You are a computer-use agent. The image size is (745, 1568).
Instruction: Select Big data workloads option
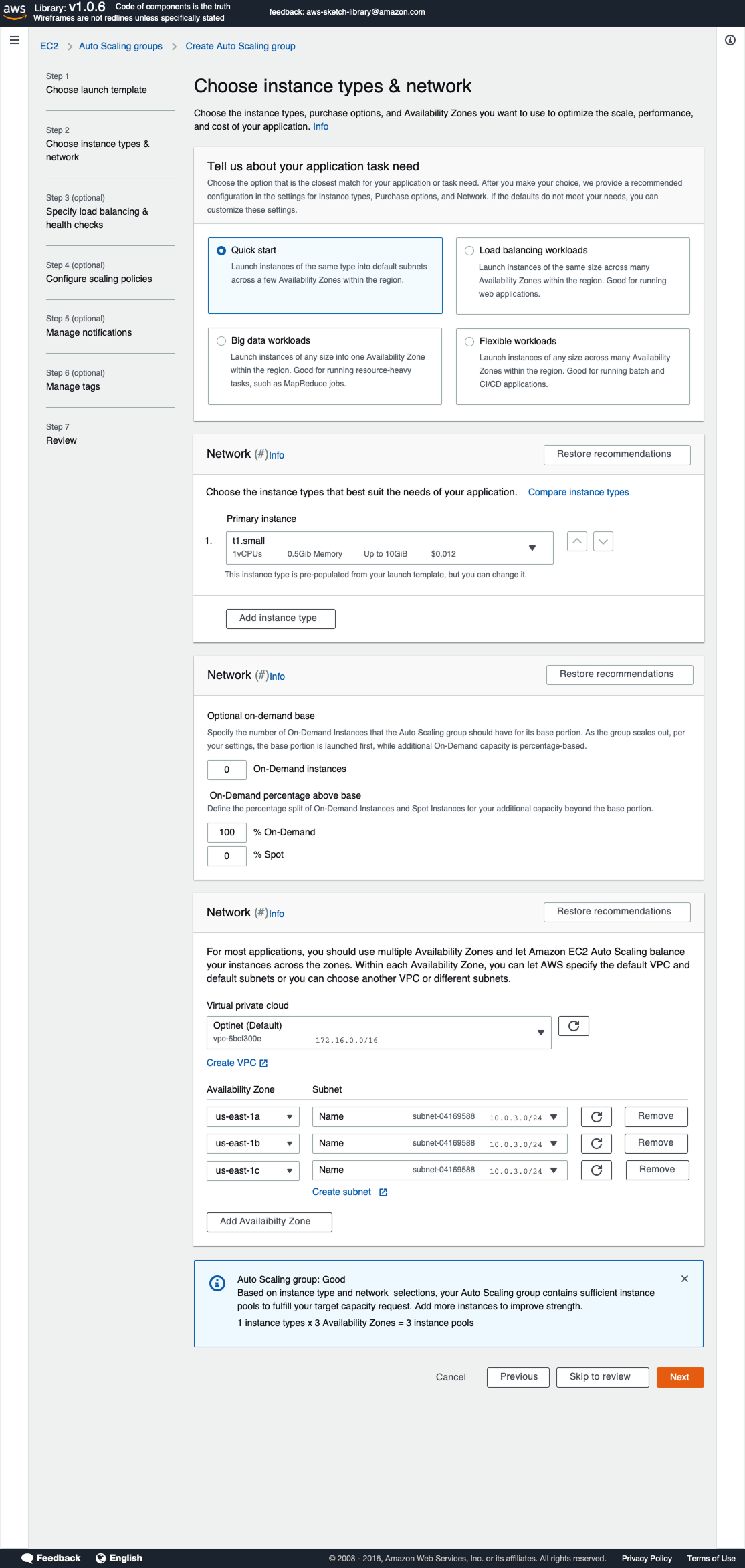[325, 366]
